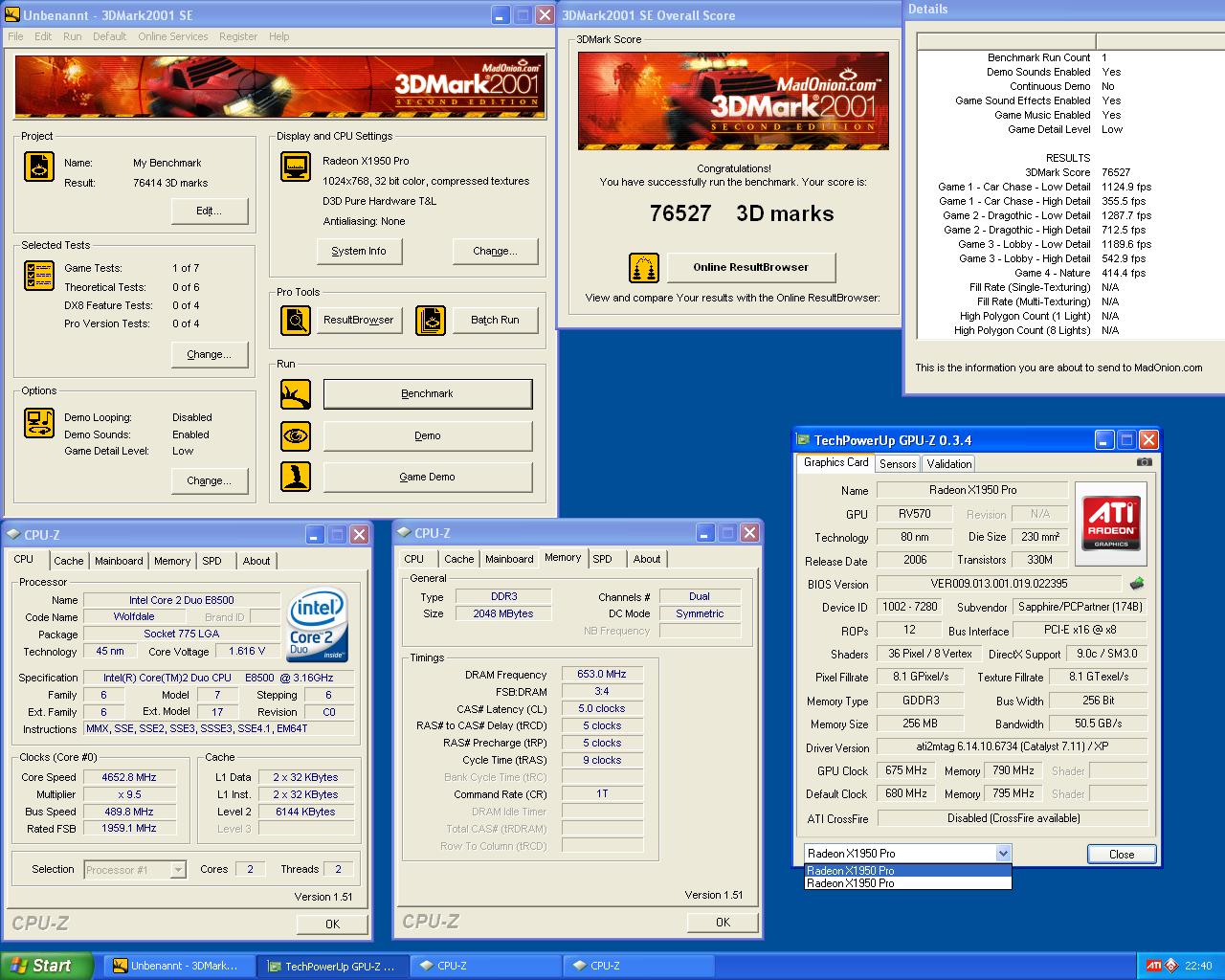1225x980 pixels.
Task: Open the Online Services menu
Action: pyautogui.click(x=173, y=36)
